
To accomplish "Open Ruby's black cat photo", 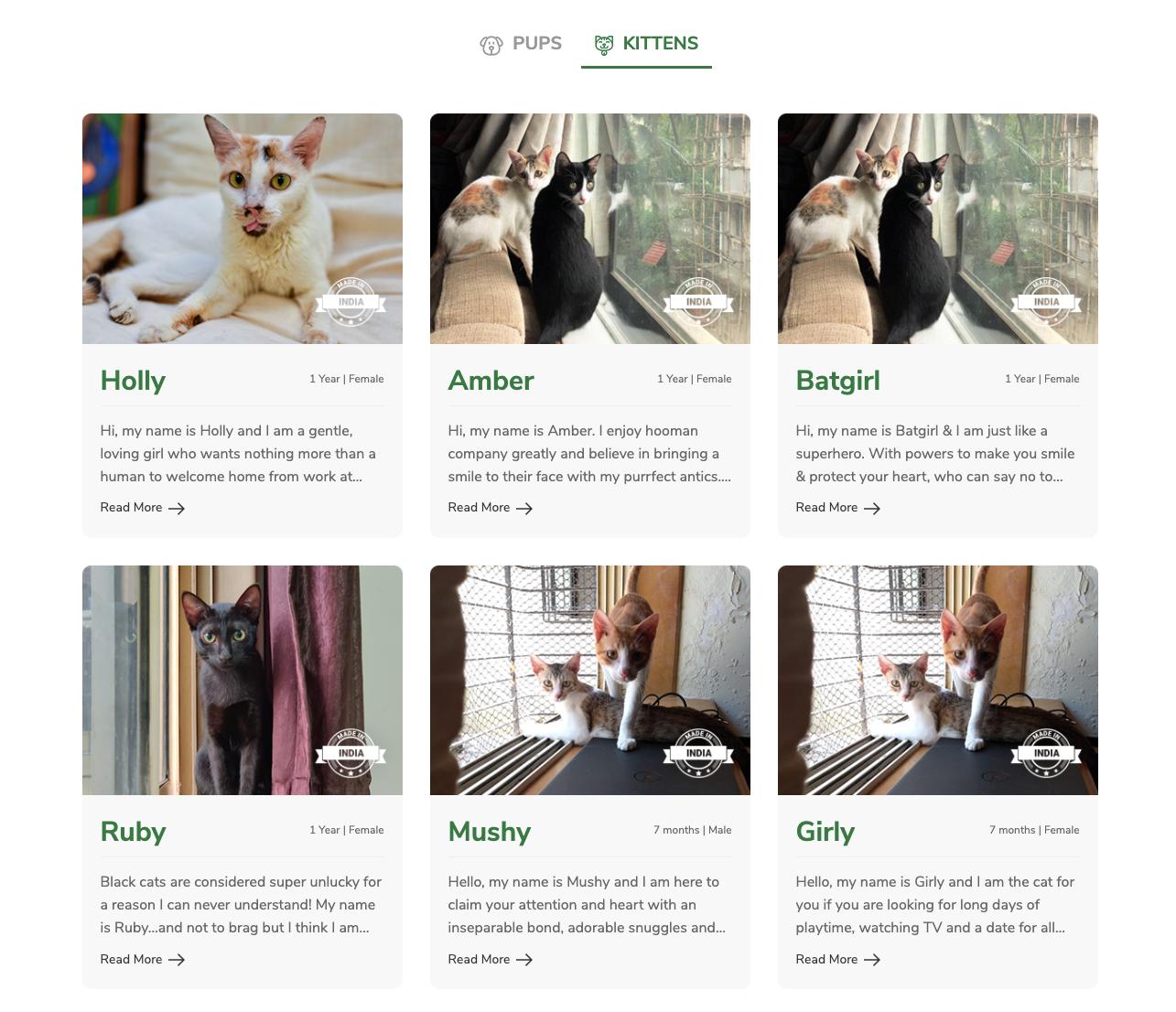I will click(243, 680).
